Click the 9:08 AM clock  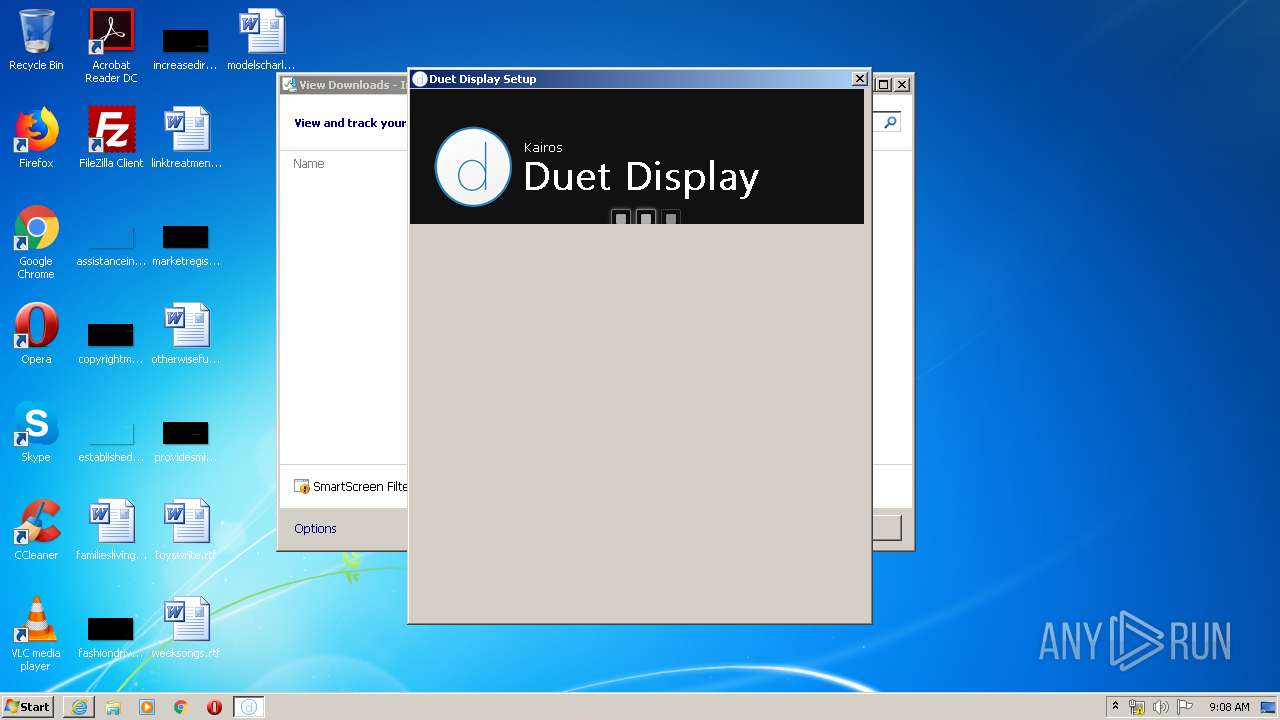1229,707
